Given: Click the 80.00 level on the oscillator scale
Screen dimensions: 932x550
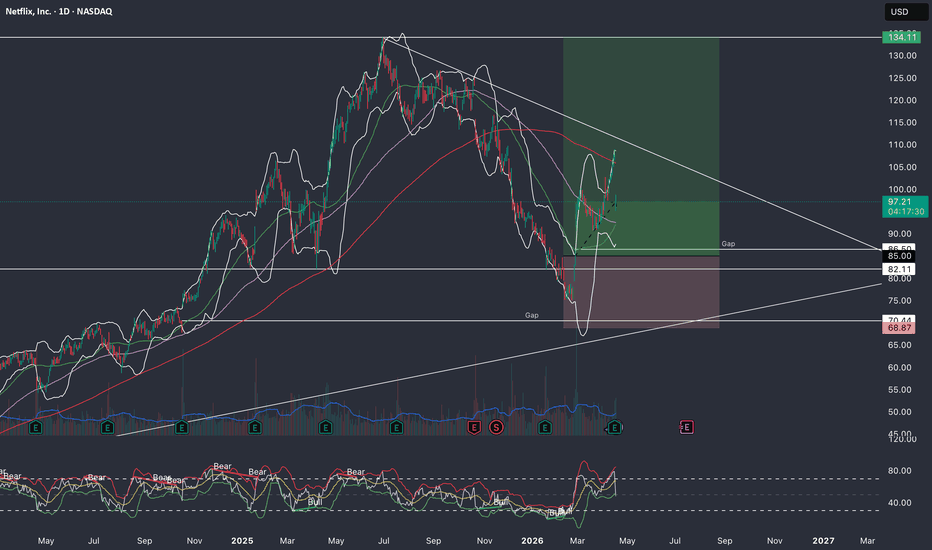Looking at the screenshot, I should (x=897, y=471).
